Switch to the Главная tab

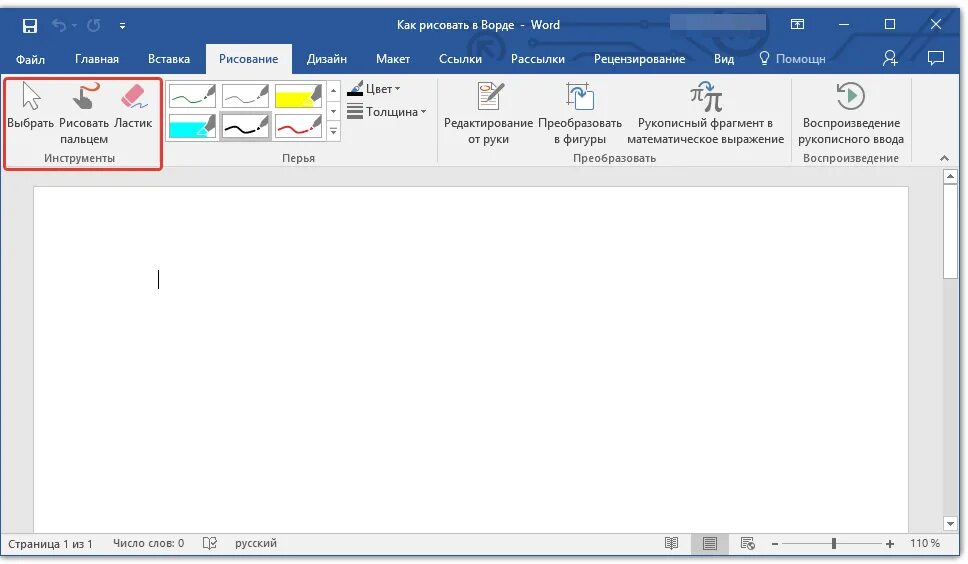[97, 59]
